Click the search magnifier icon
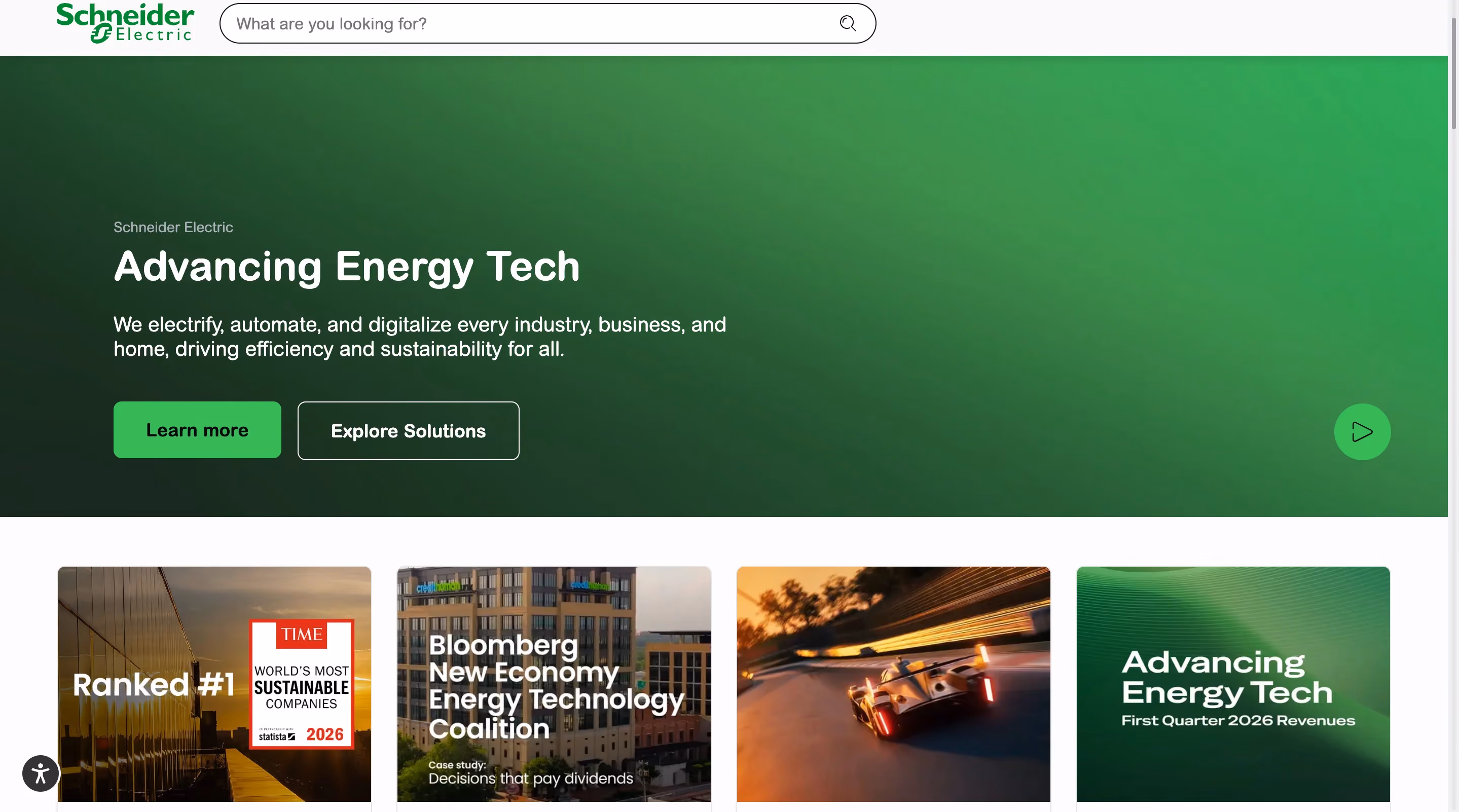This screenshot has height=812, width=1459. [847, 23]
